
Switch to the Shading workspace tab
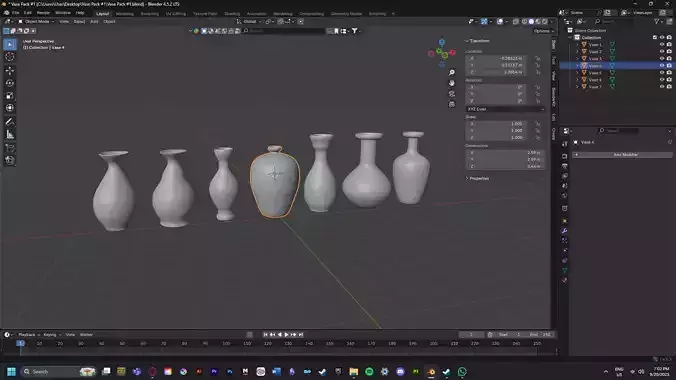[x=232, y=14]
